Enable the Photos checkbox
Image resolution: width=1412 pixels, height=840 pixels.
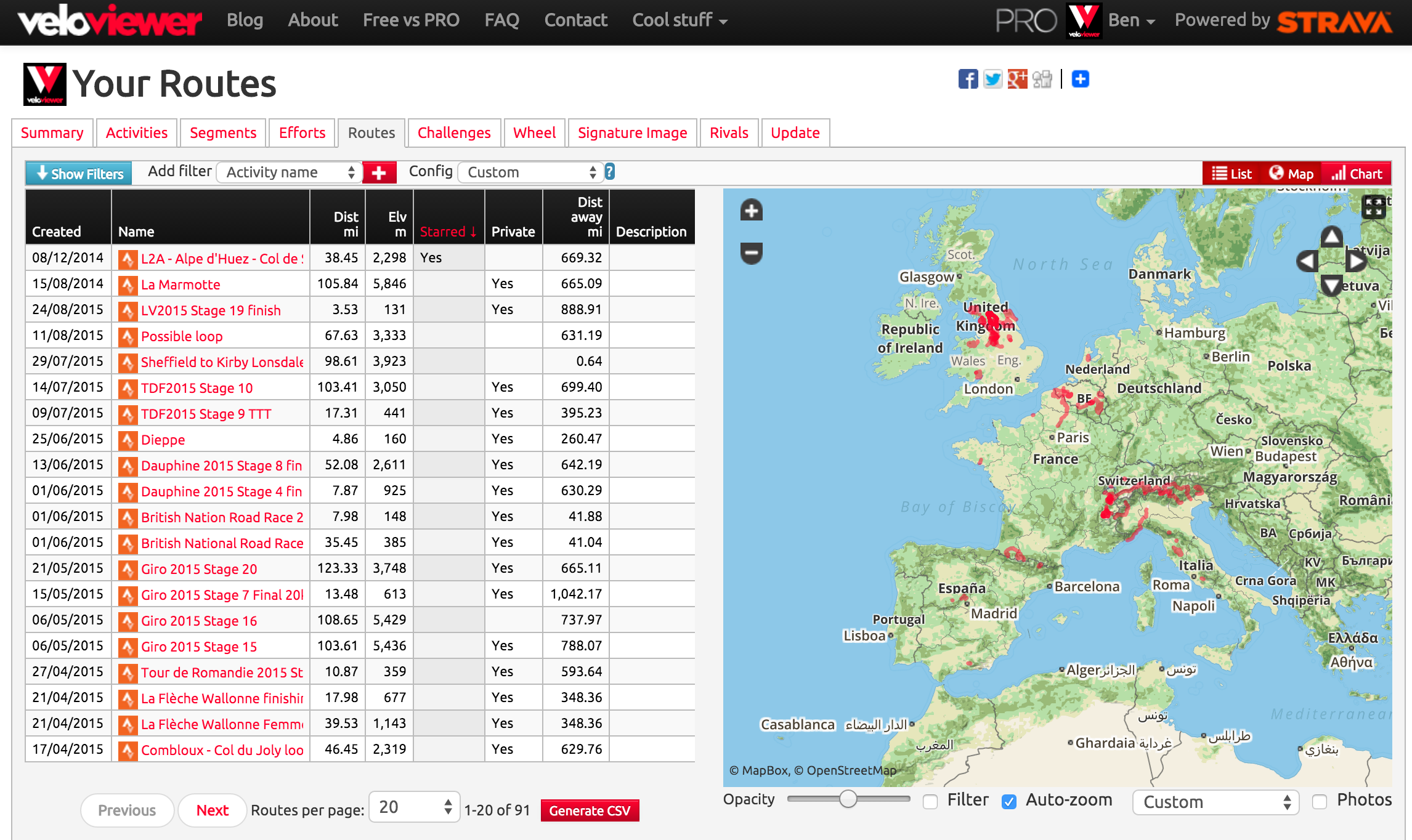coord(1319,801)
